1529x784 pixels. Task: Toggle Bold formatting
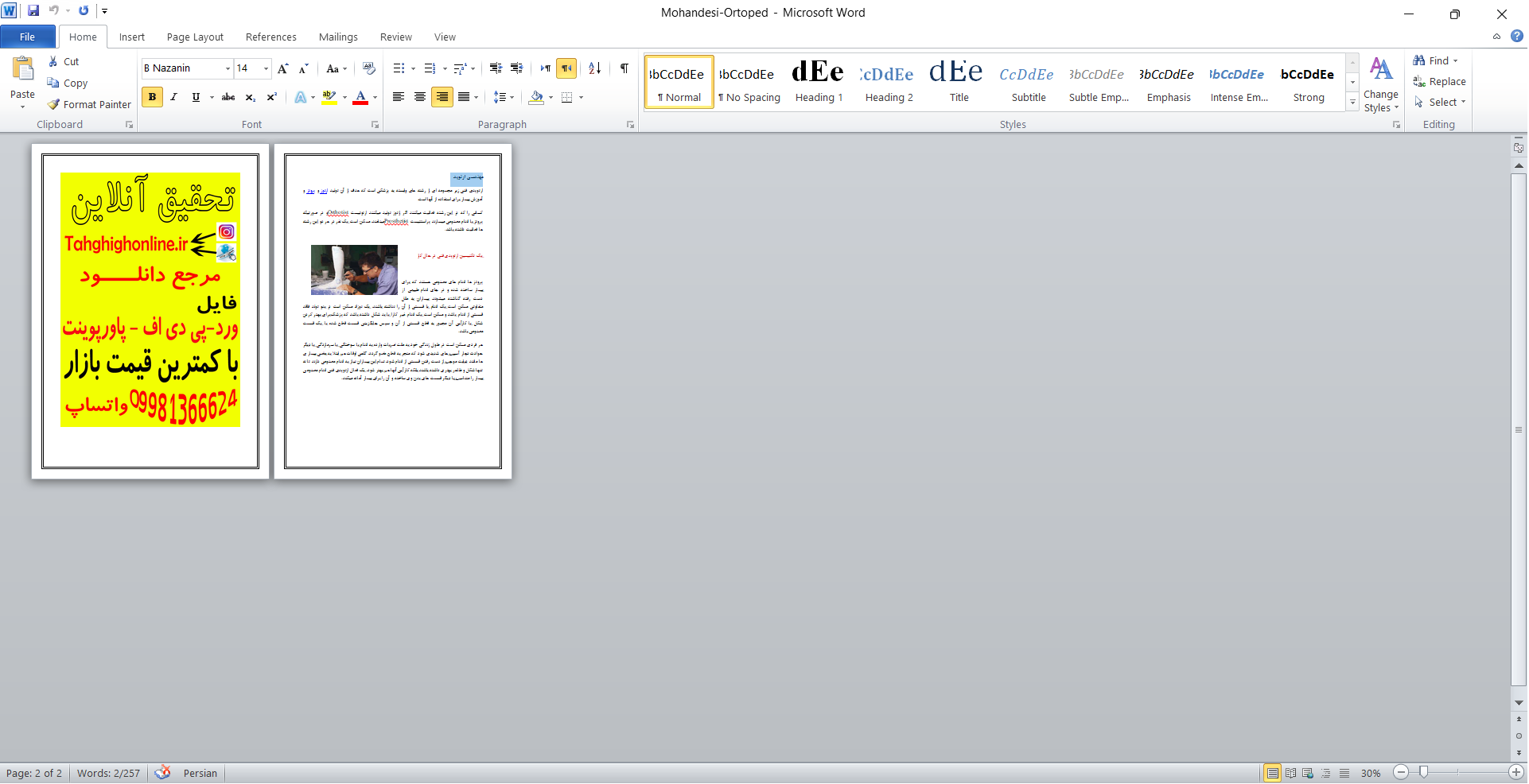tap(152, 97)
